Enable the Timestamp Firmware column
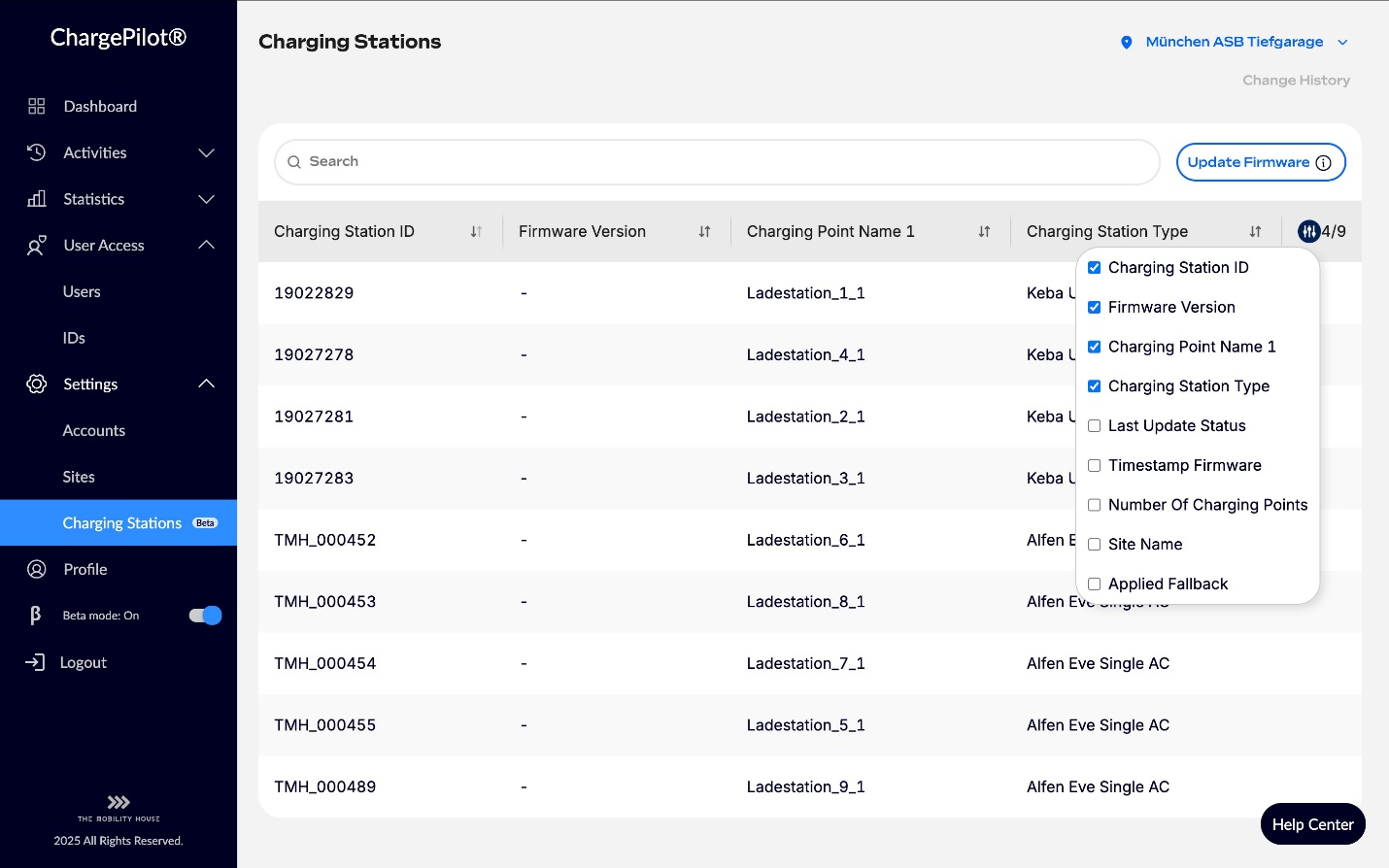This screenshot has height=868, width=1389. pos(1095,465)
